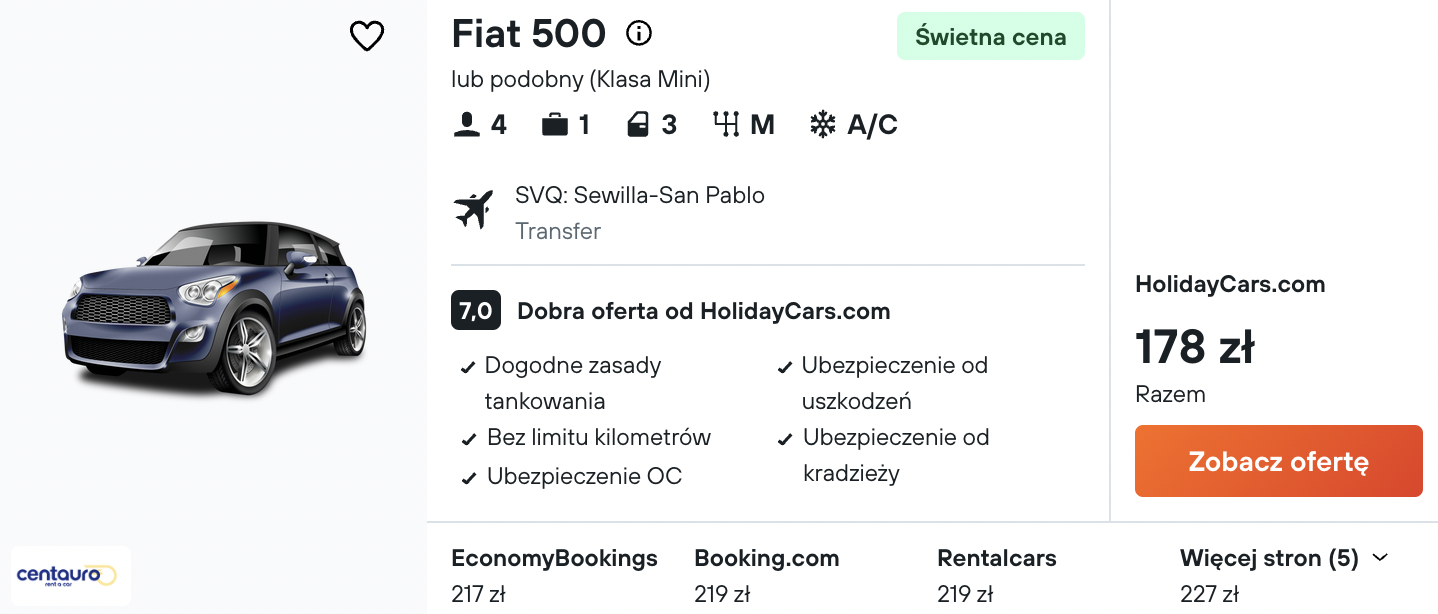
Task: Click the blue car thumbnail image
Action: pyautogui.click(x=214, y=307)
